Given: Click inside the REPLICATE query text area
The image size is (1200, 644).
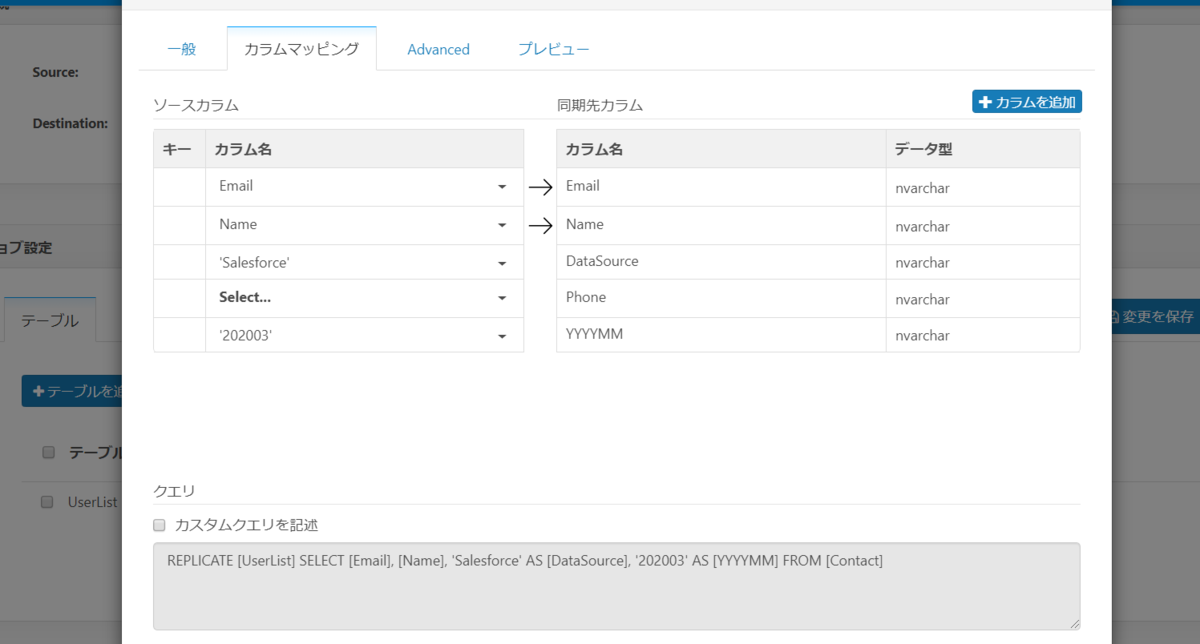Looking at the screenshot, I should (617, 586).
